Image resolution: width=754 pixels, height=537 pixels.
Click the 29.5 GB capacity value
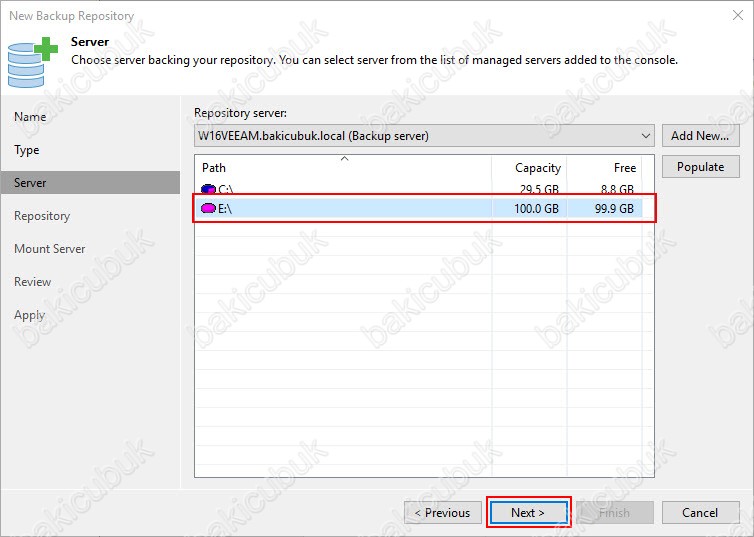(539, 189)
